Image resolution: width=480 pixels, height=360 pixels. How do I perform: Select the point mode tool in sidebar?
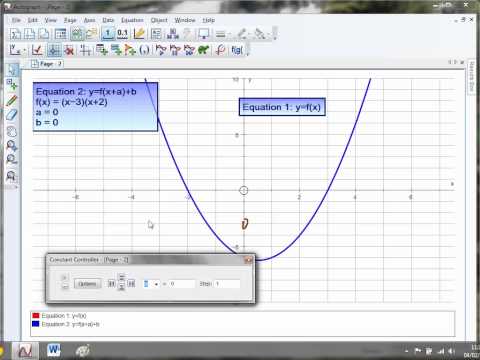coord(12,84)
